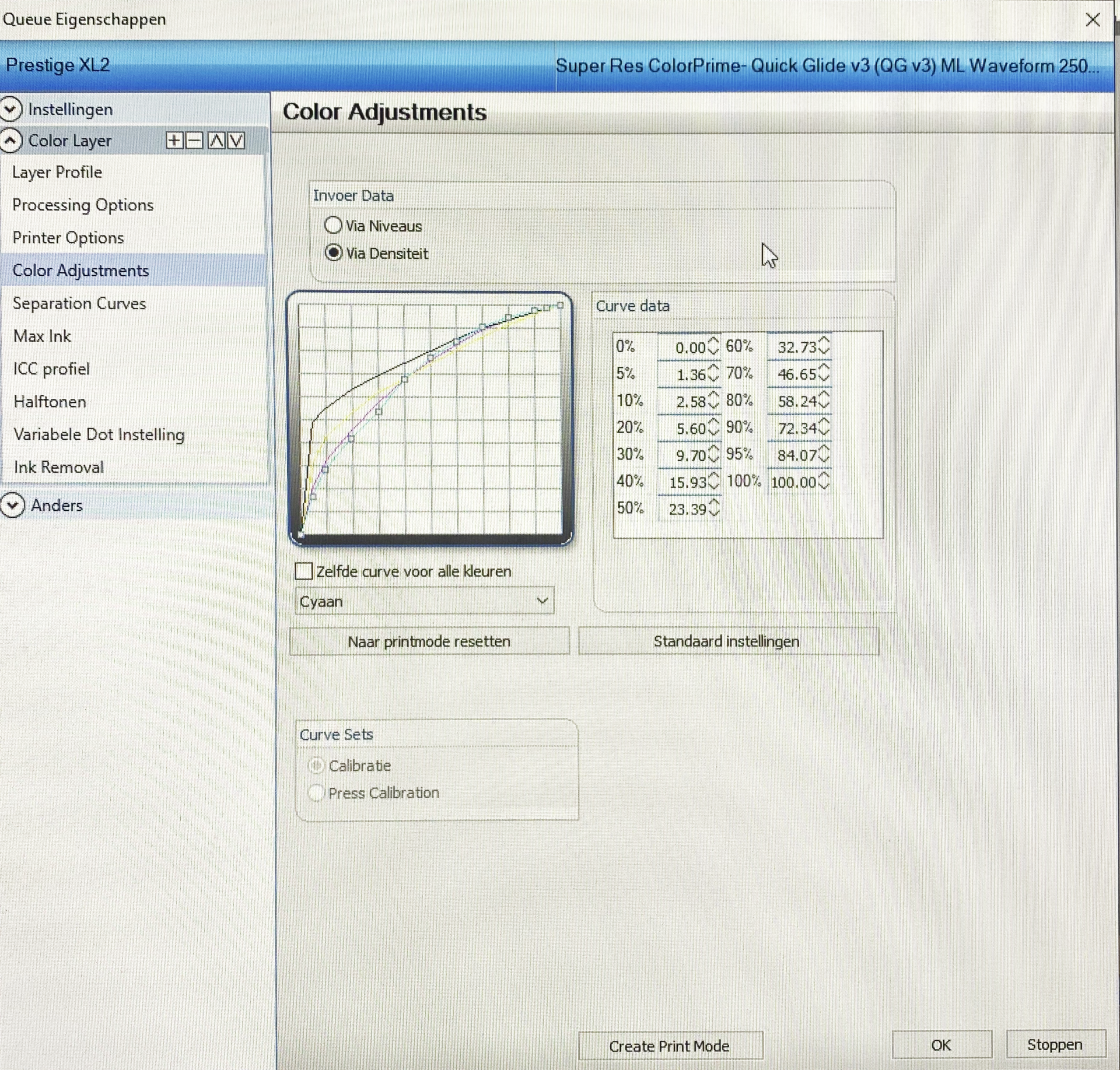This screenshot has height=1070, width=1120.
Task: Click the Create Print Mode button
Action: tap(669, 1046)
